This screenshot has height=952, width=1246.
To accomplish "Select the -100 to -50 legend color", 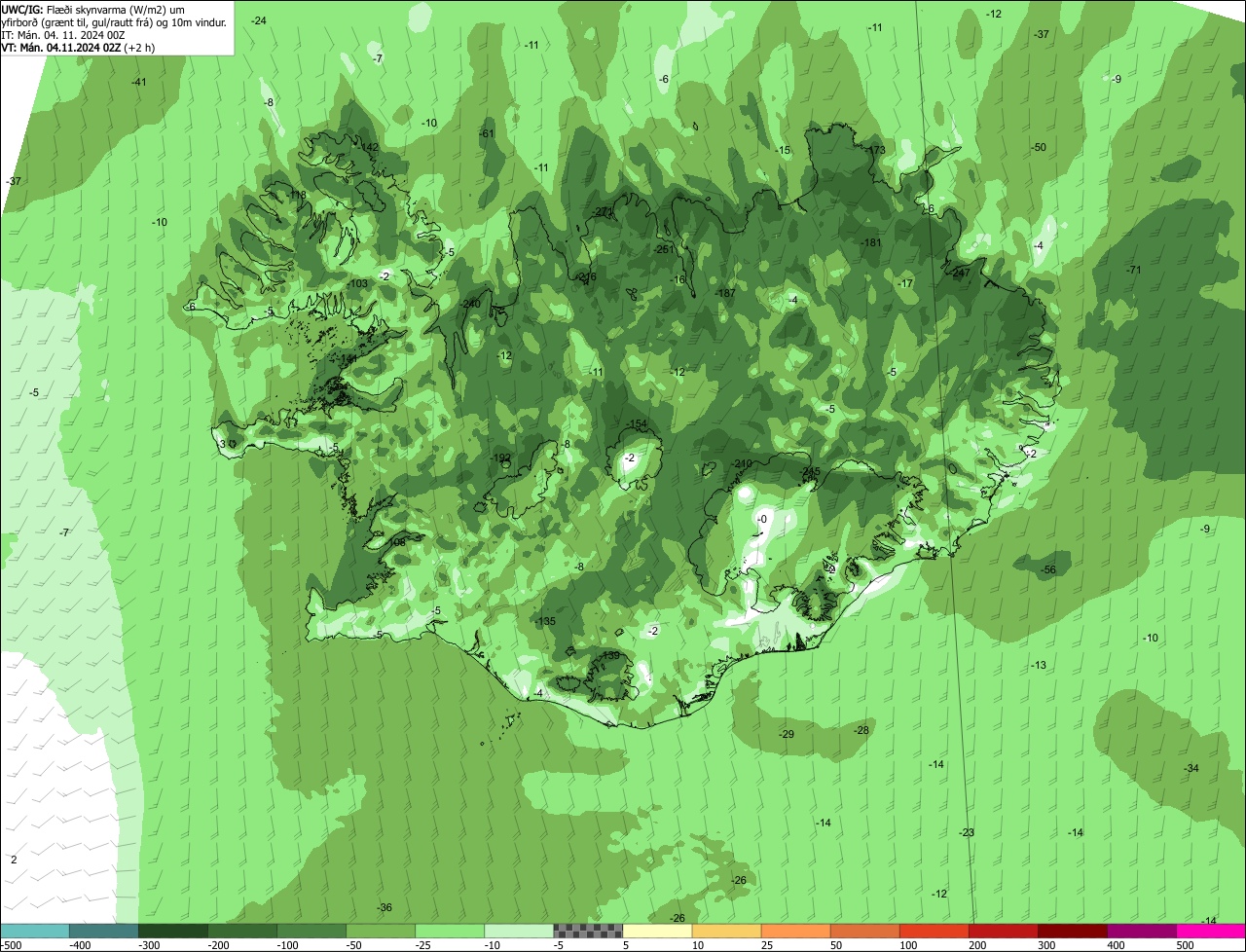I will [x=311, y=931].
